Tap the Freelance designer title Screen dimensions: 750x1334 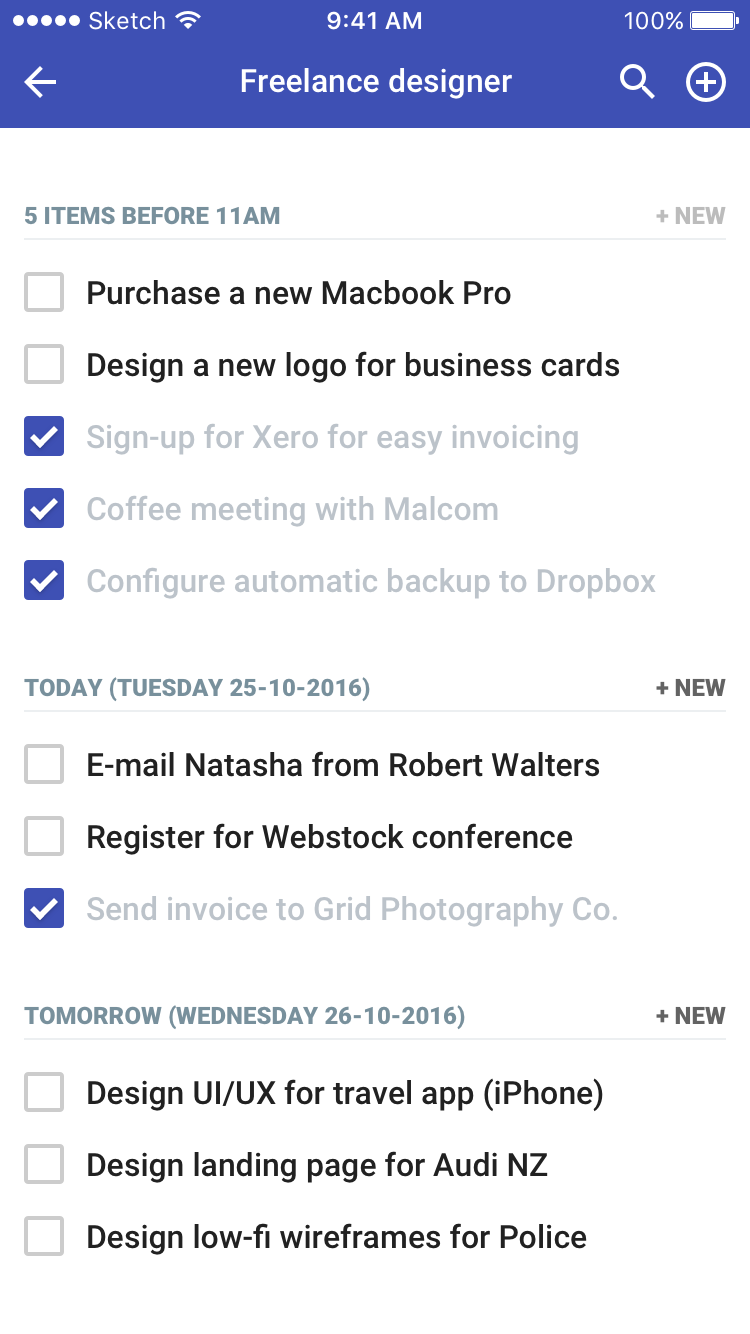[376, 82]
